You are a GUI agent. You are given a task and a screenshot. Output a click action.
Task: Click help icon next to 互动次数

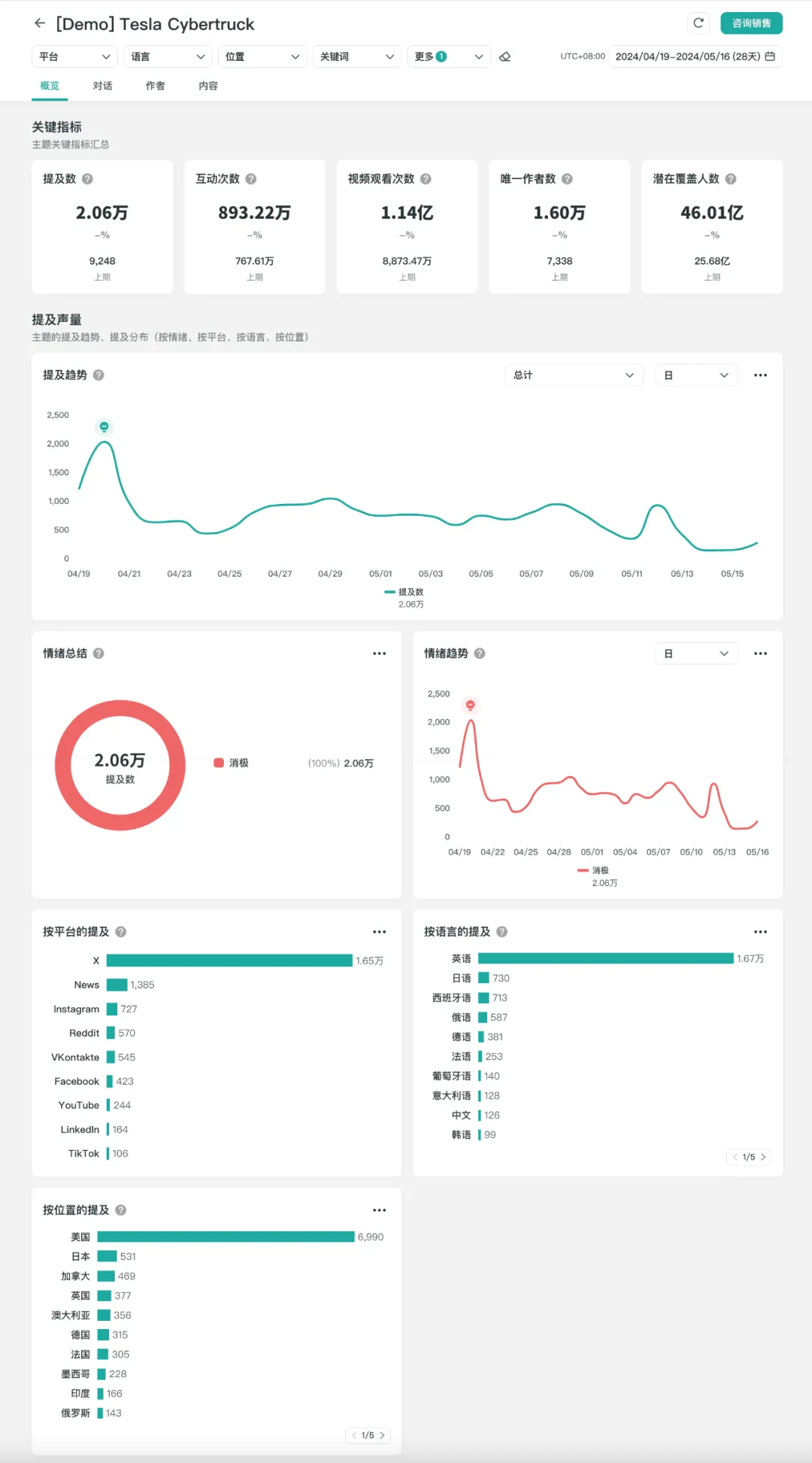click(x=251, y=179)
